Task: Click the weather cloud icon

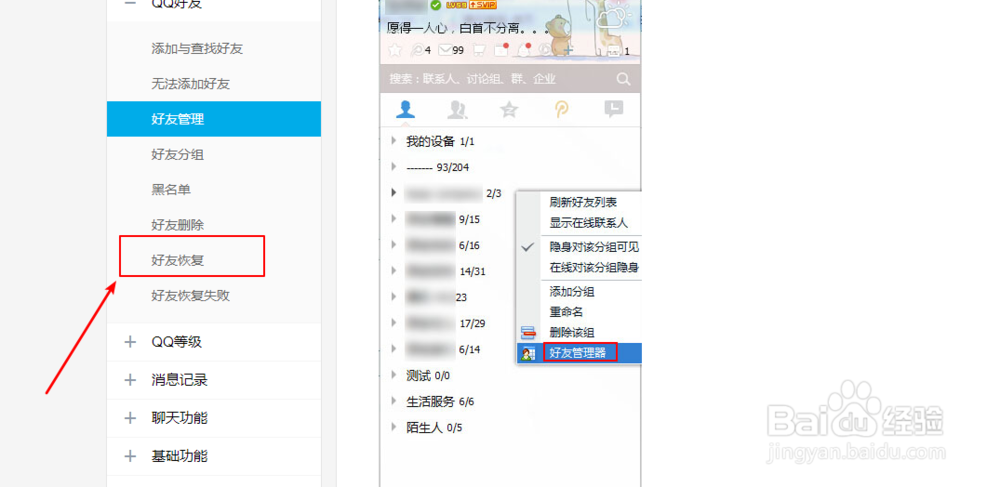Action: tap(616, 17)
